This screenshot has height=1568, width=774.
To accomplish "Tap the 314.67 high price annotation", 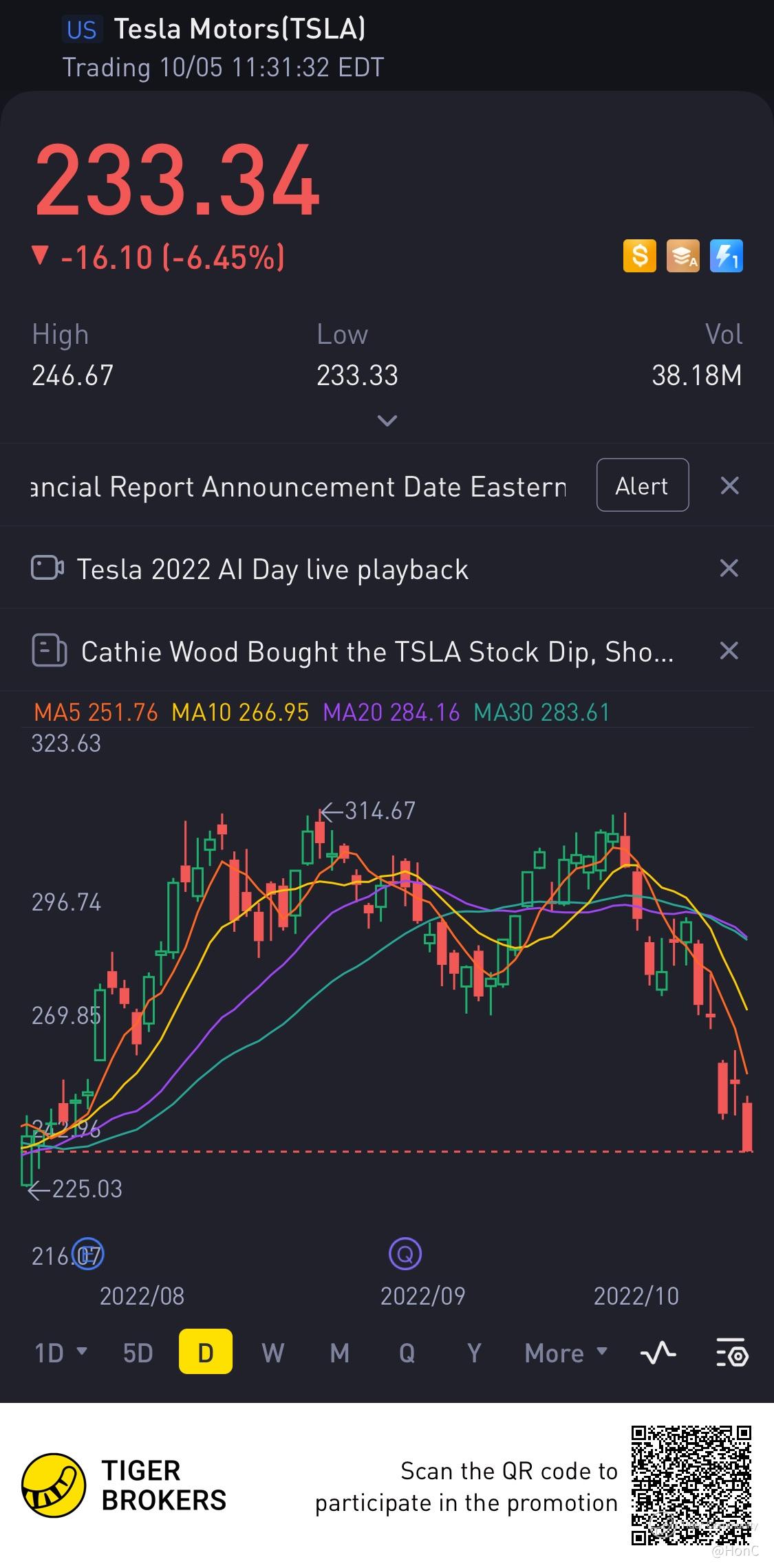I will coord(369,811).
